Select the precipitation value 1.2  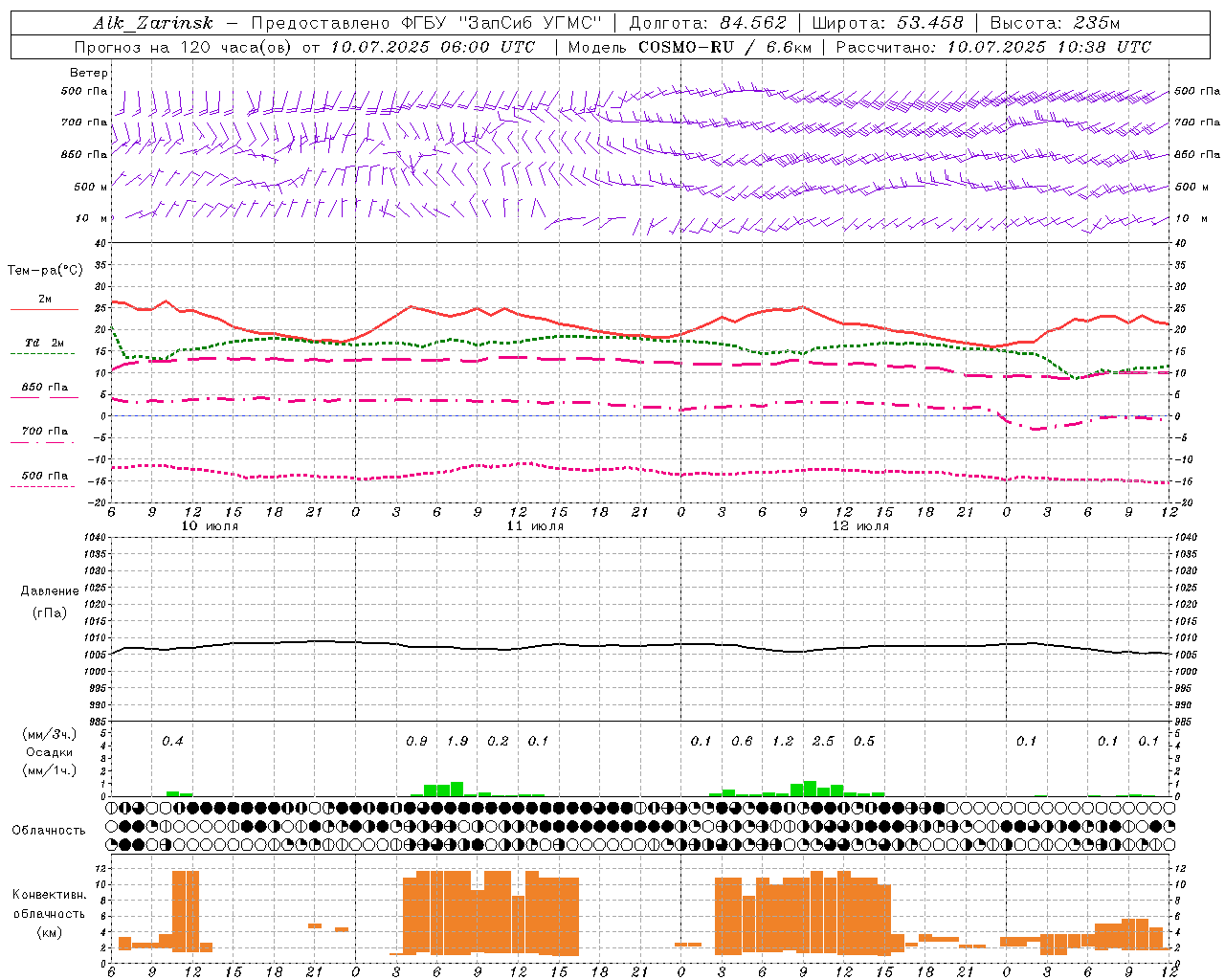click(x=783, y=741)
